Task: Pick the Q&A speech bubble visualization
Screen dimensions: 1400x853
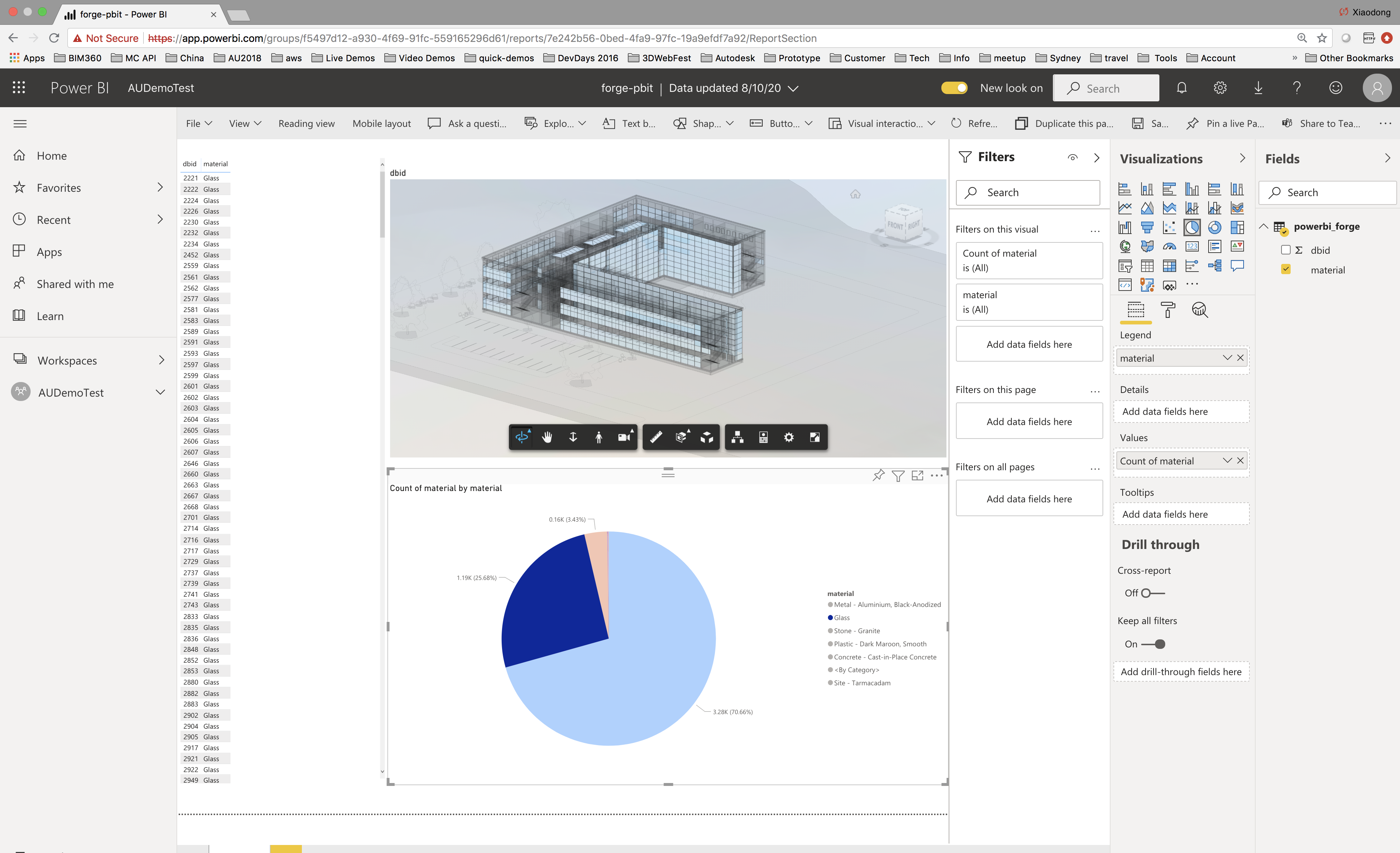Action: click(x=1237, y=266)
